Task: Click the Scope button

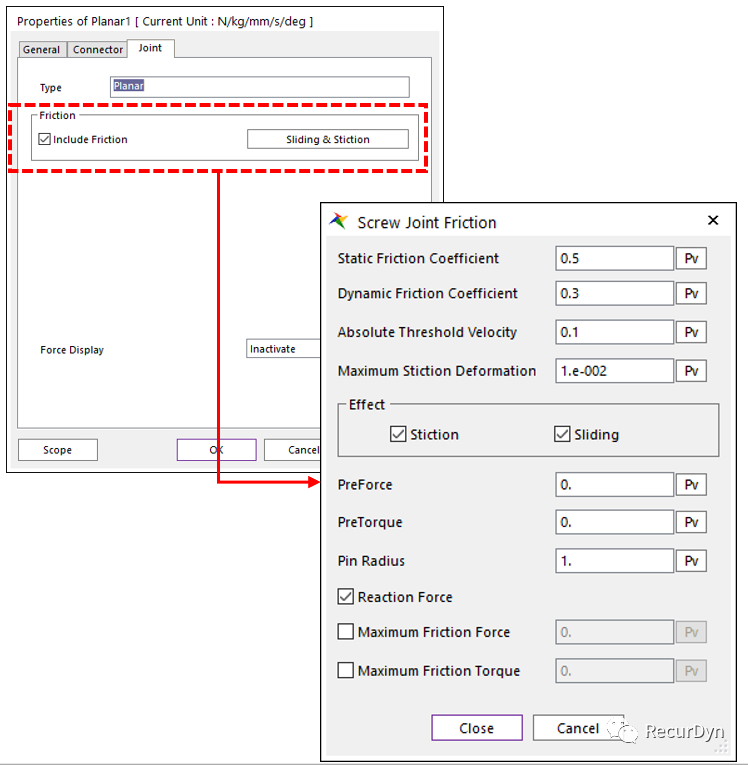Action: coord(58,450)
